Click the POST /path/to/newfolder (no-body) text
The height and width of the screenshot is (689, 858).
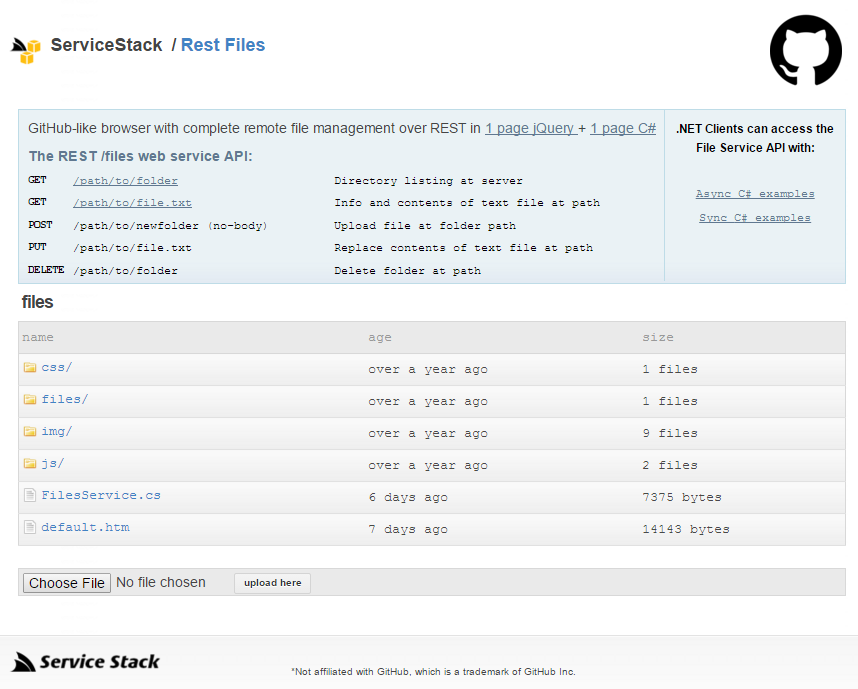tap(170, 225)
